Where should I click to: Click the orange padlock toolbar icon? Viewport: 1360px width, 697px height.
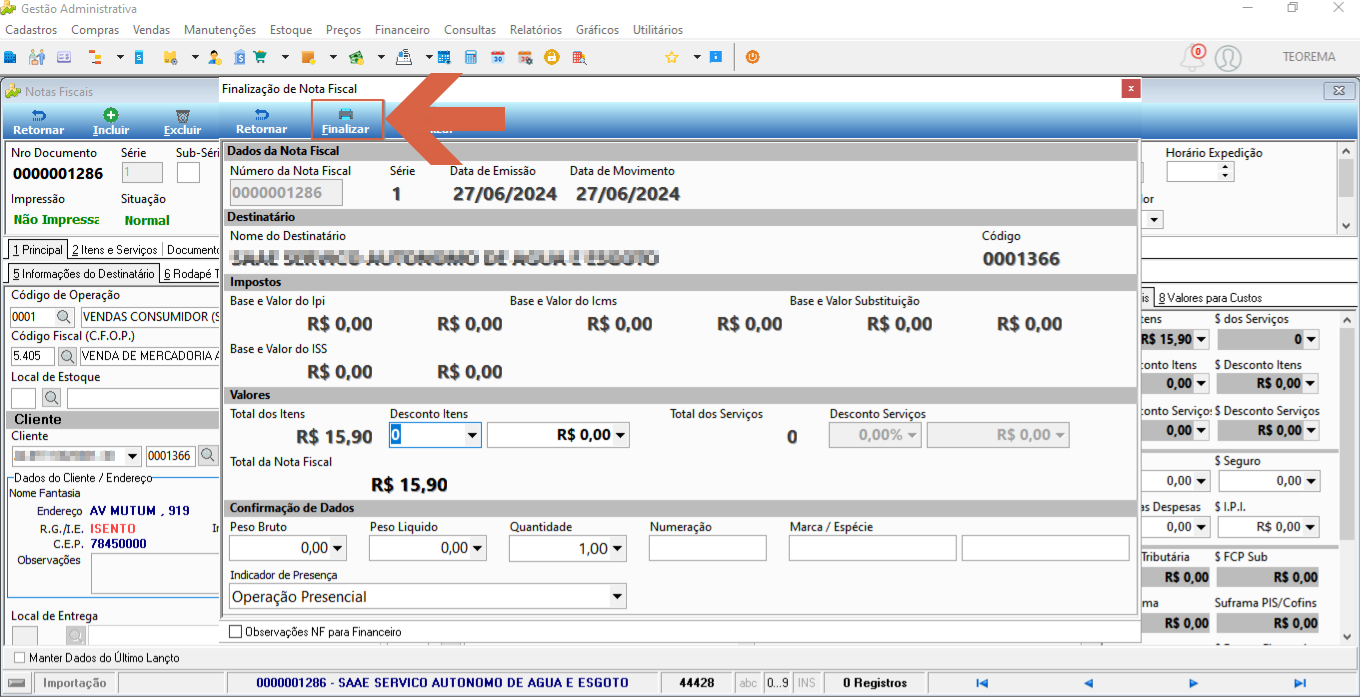coord(551,57)
